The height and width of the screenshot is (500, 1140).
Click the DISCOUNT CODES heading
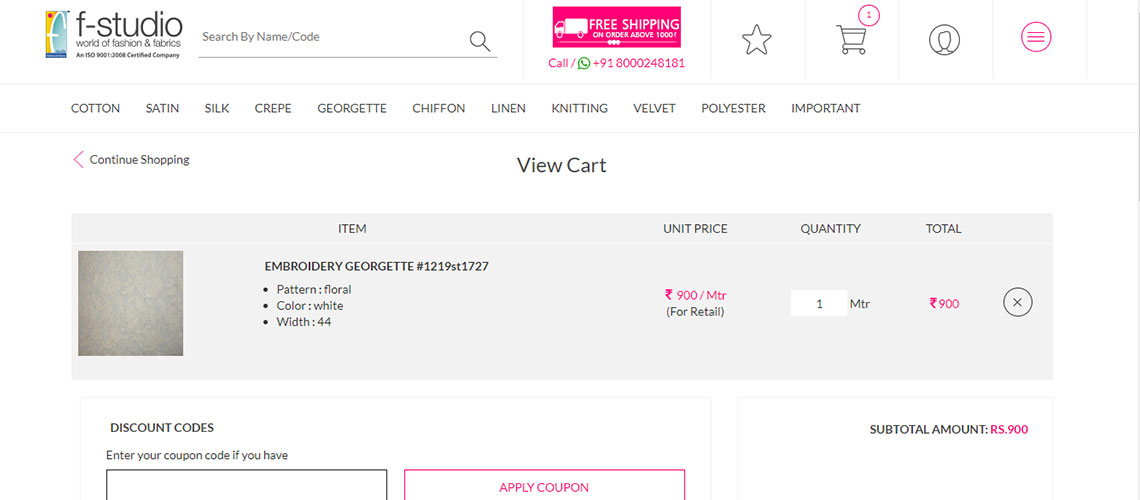(x=162, y=427)
